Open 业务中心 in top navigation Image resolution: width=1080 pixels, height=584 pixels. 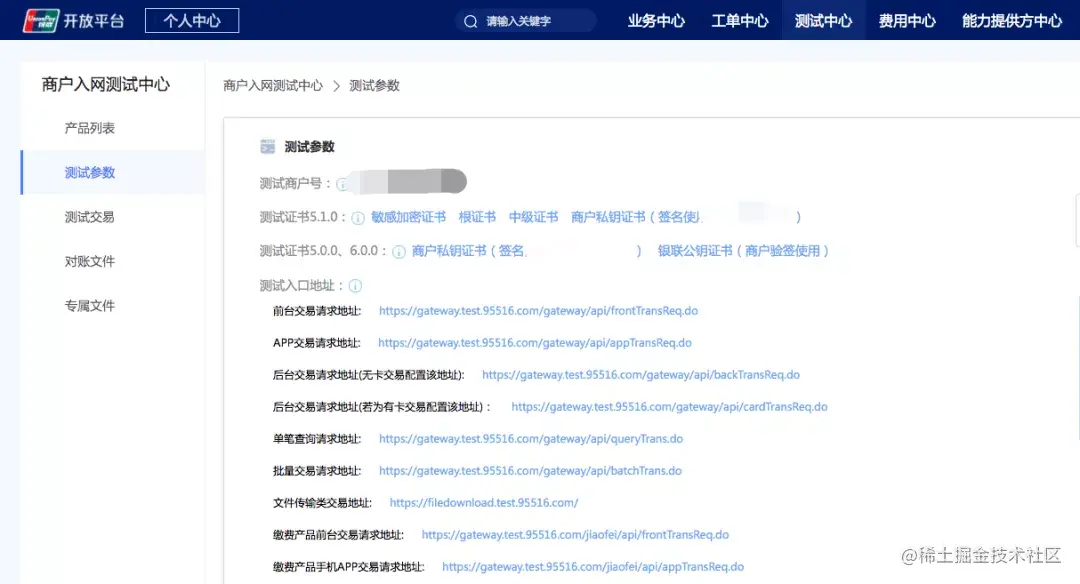coord(656,21)
